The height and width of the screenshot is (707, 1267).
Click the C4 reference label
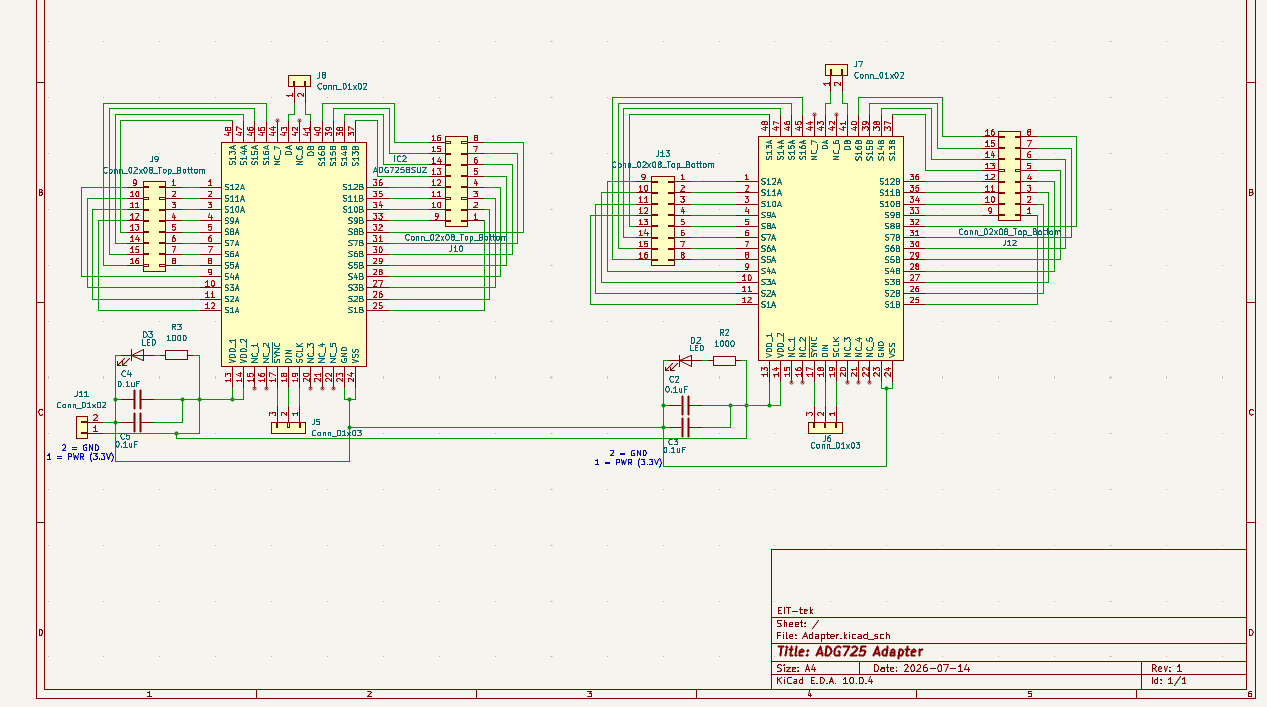coord(125,373)
